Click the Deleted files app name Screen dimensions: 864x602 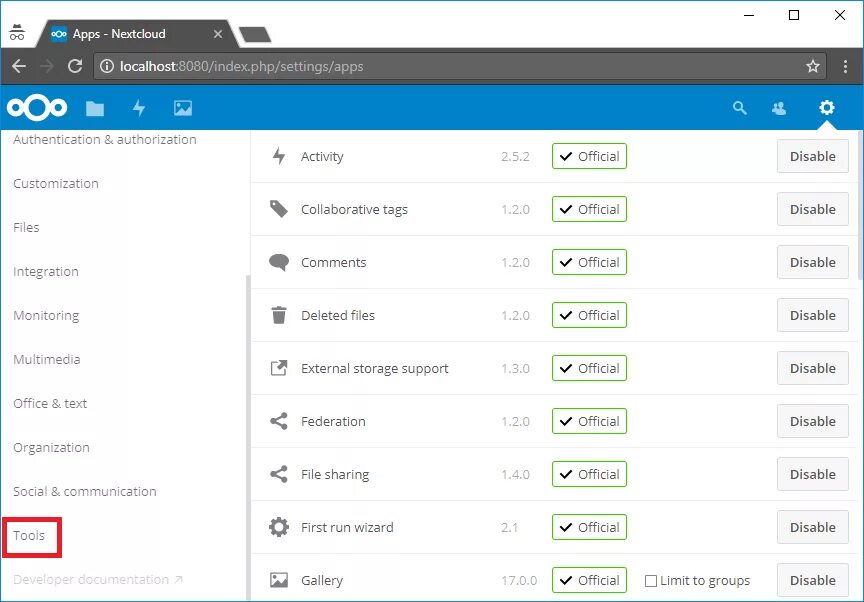pos(338,315)
